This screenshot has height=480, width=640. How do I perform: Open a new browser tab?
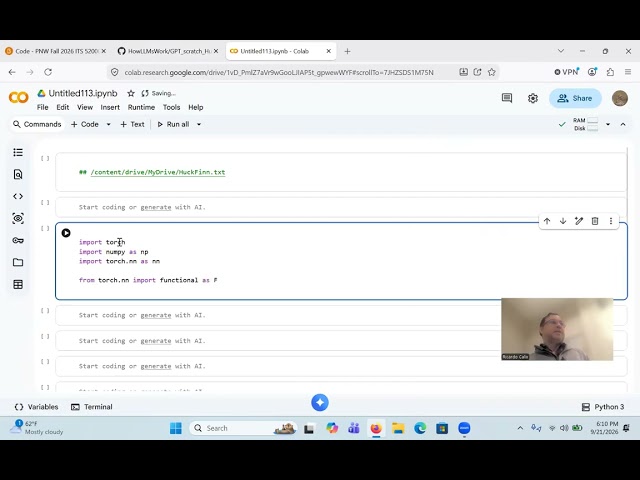347,51
